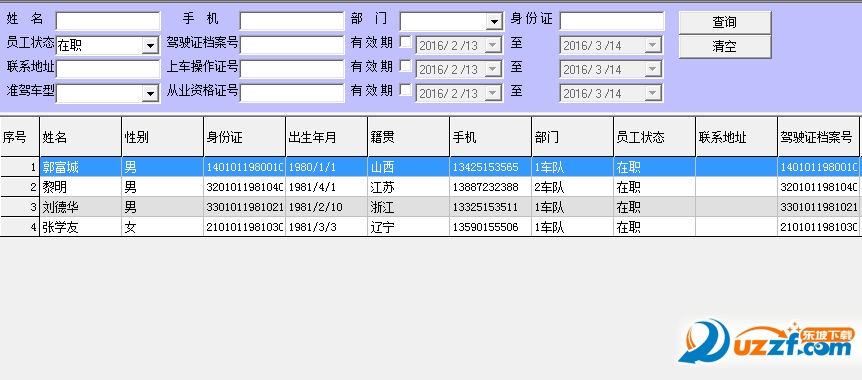Click the 出生年月 column header
862x380 pixels.
click(327, 137)
